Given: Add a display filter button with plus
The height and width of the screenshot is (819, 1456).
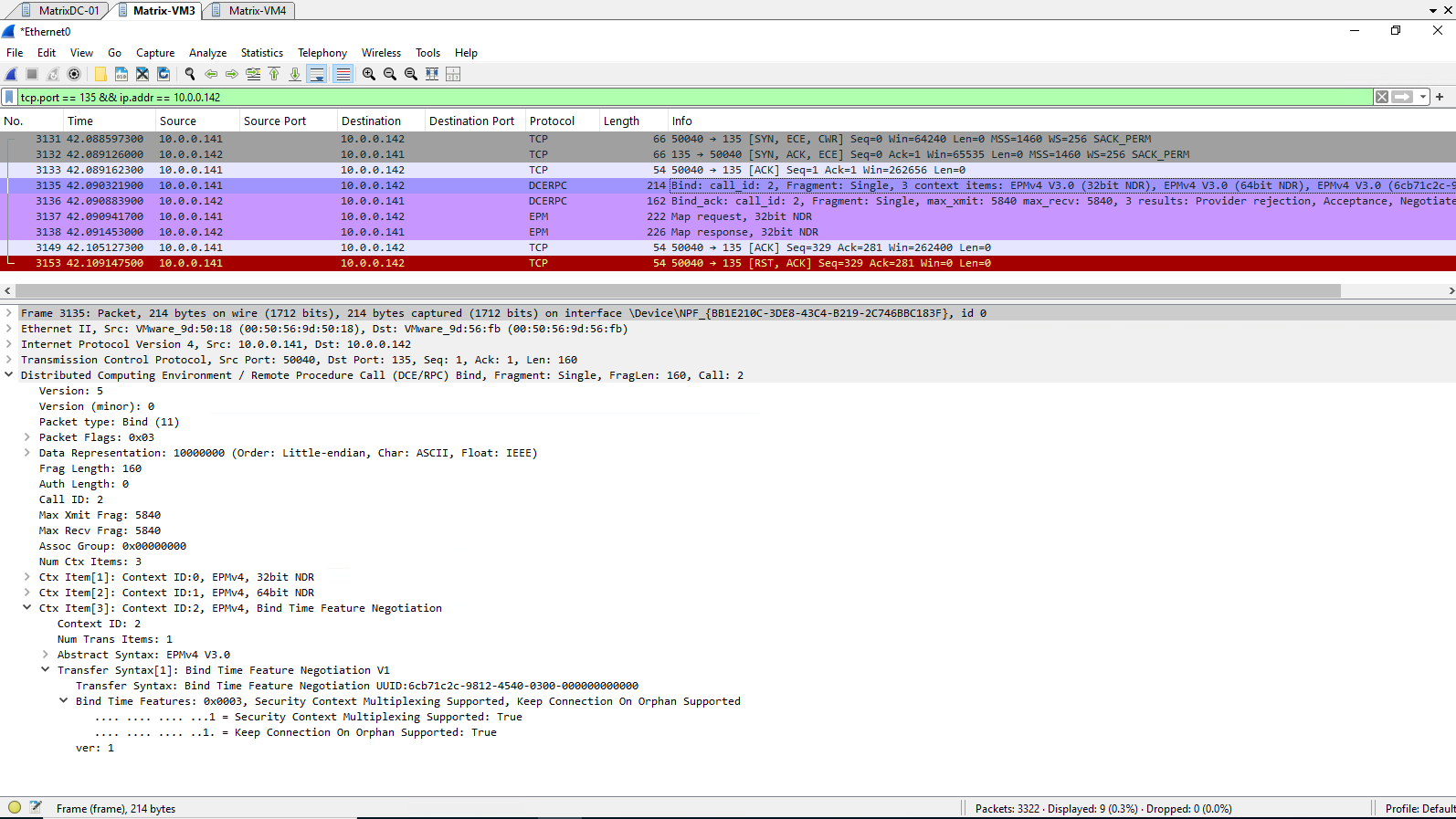Looking at the screenshot, I should pyautogui.click(x=1440, y=97).
